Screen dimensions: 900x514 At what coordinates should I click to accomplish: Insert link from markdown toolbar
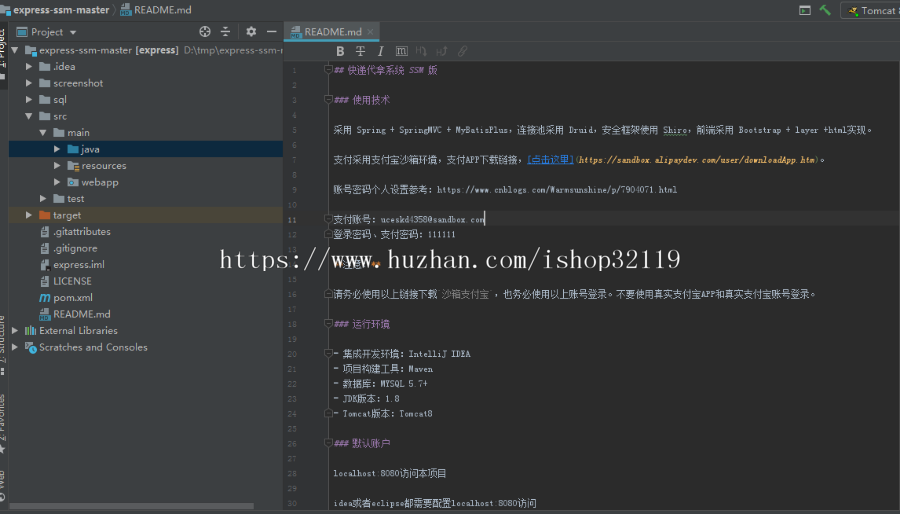tap(463, 52)
